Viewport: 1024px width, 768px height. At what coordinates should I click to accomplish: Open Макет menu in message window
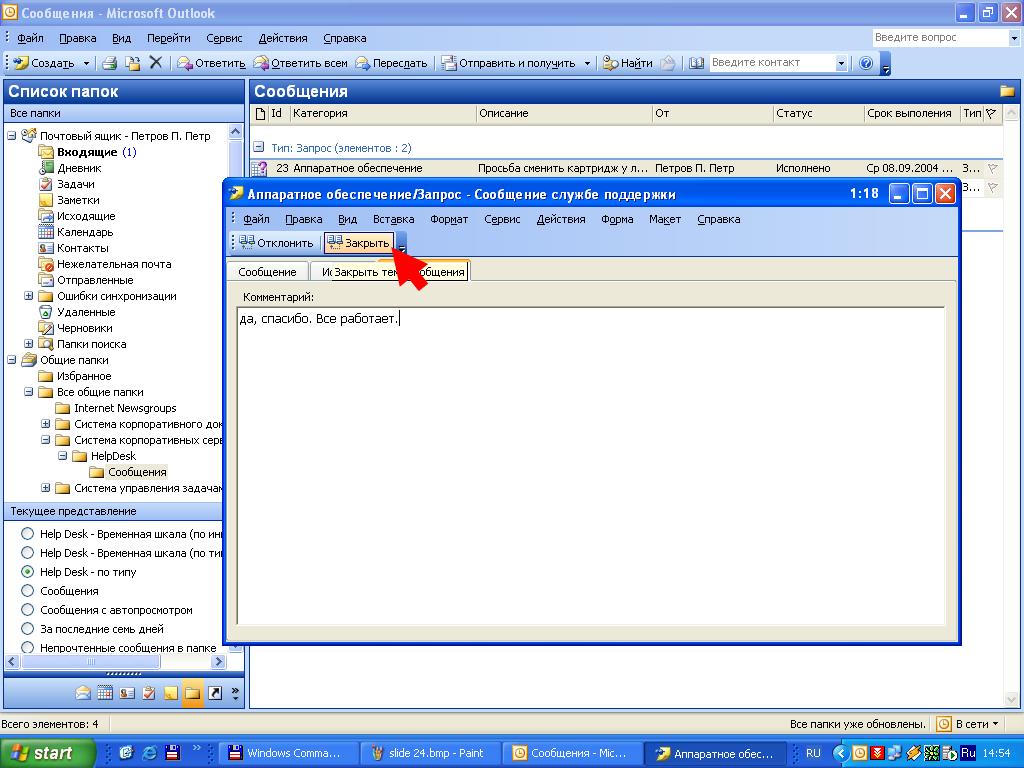click(665, 219)
